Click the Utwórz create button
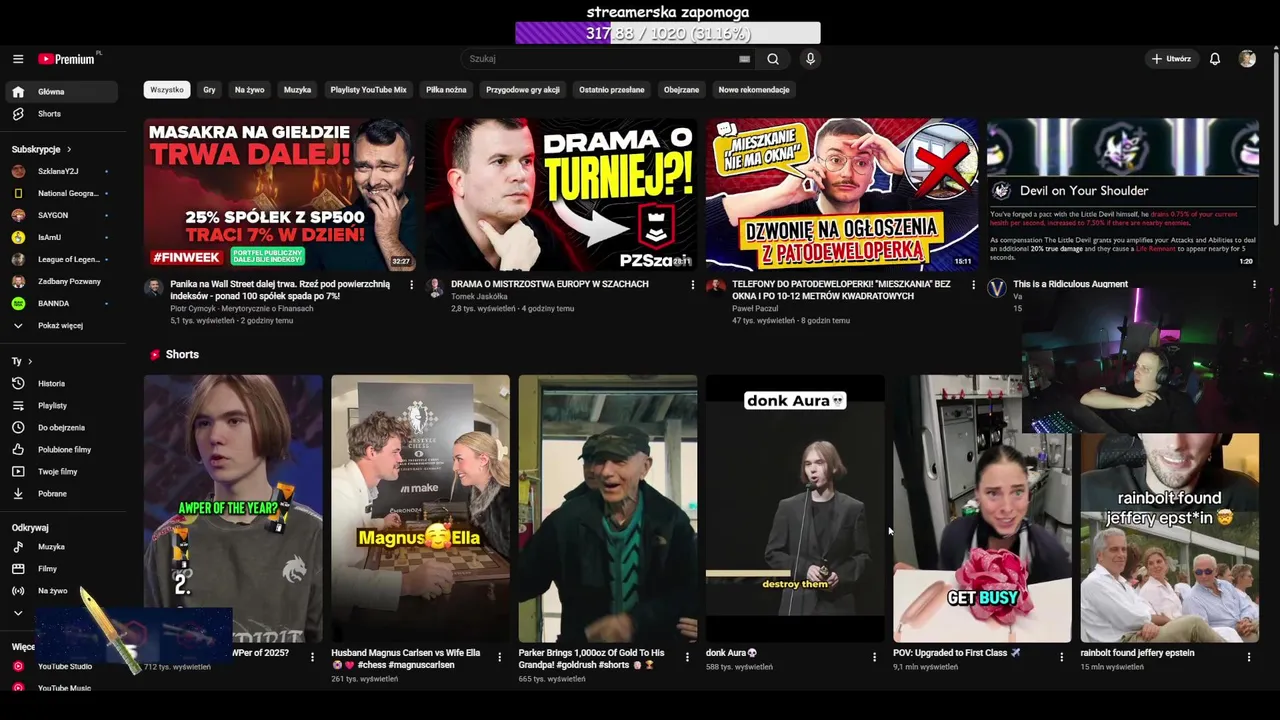This screenshot has height=720, width=1280. click(x=1171, y=59)
